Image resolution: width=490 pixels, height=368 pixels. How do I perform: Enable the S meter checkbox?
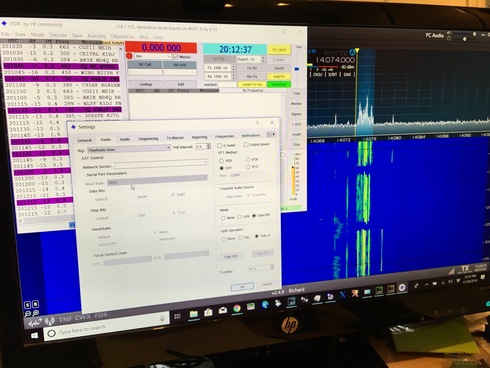(219, 145)
